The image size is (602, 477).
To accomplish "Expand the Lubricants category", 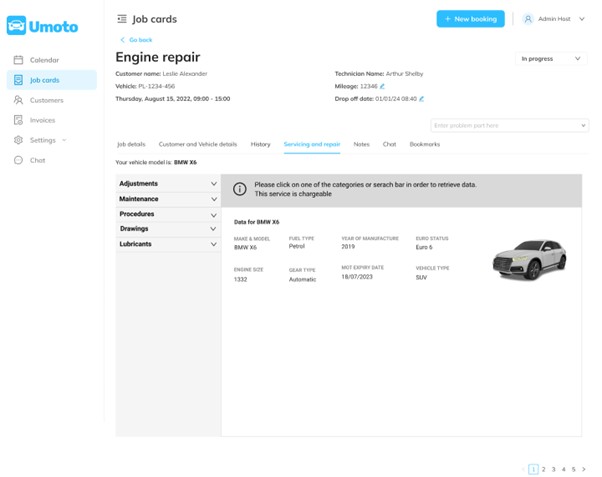I will [167, 244].
